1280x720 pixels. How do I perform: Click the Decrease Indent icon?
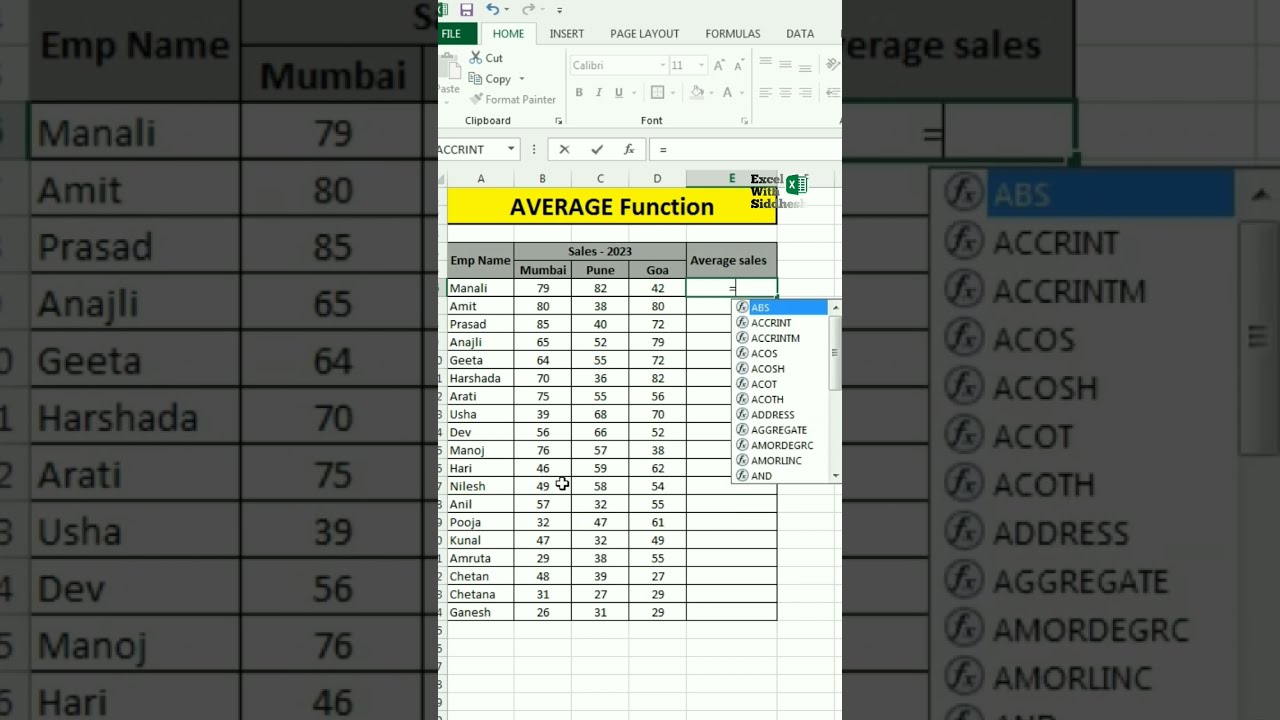coord(833,93)
